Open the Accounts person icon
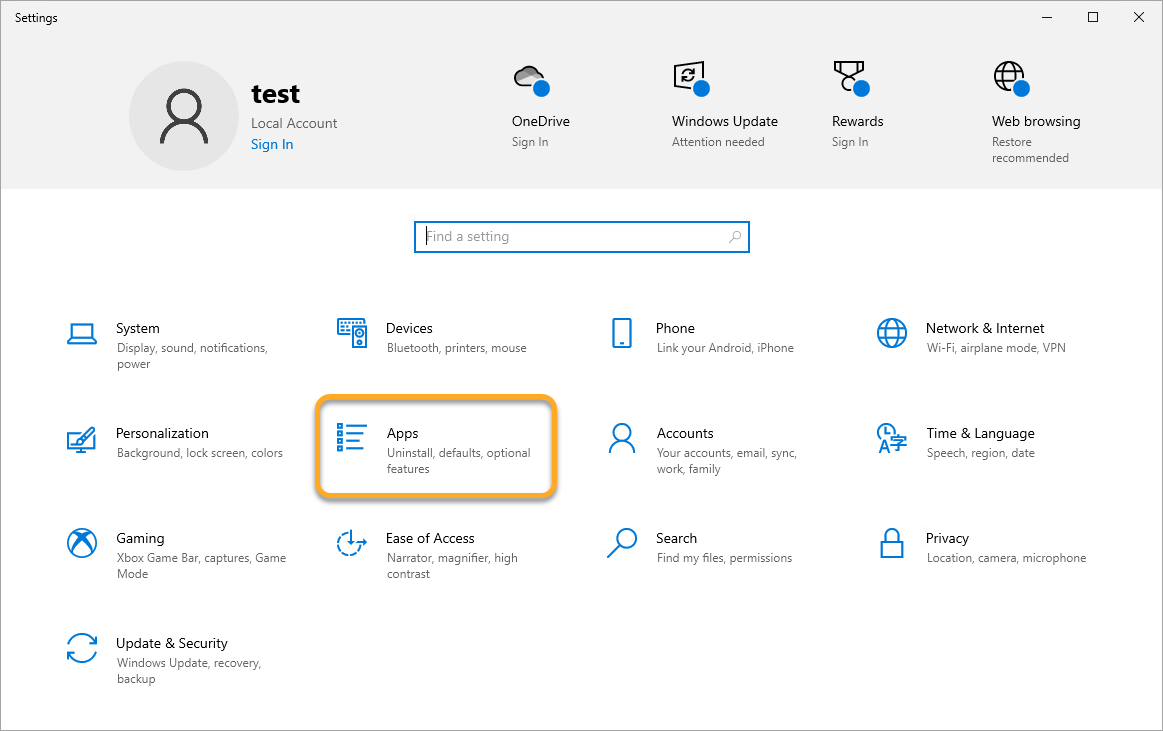 622,438
